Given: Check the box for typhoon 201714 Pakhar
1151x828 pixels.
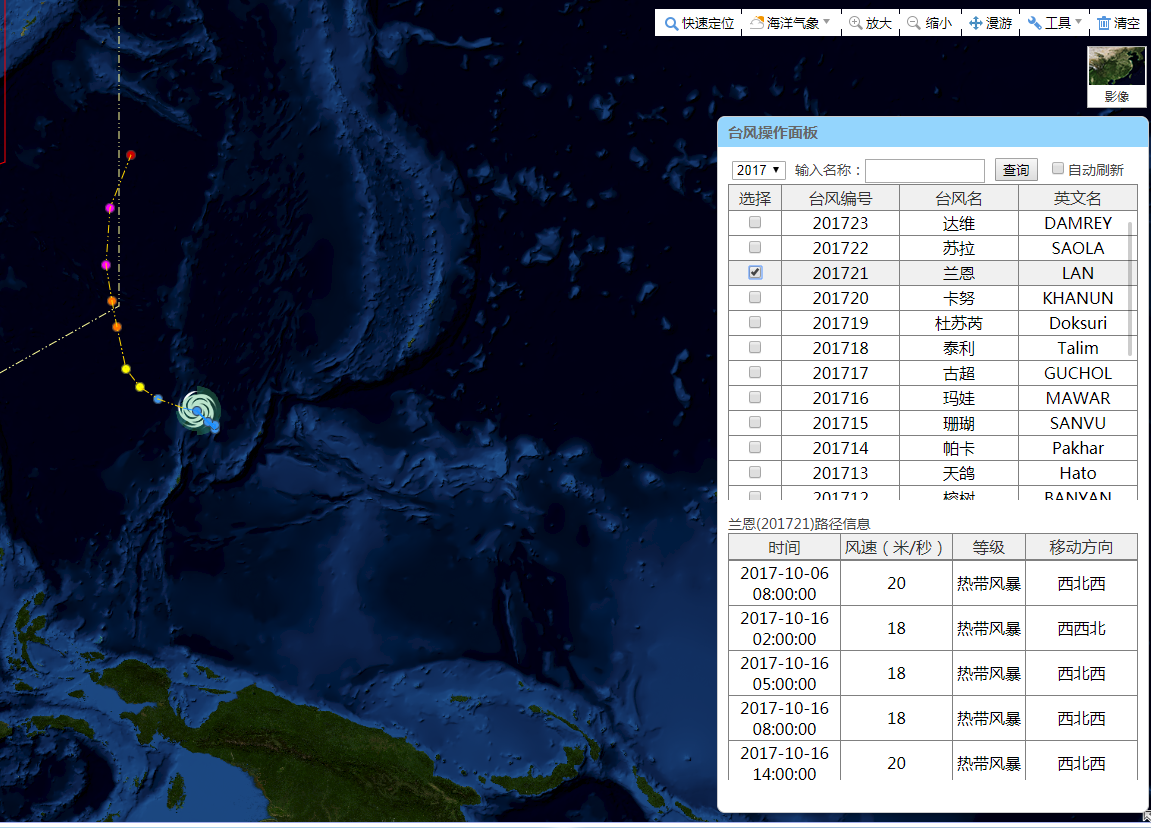Looking at the screenshot, I should [755, 447].
